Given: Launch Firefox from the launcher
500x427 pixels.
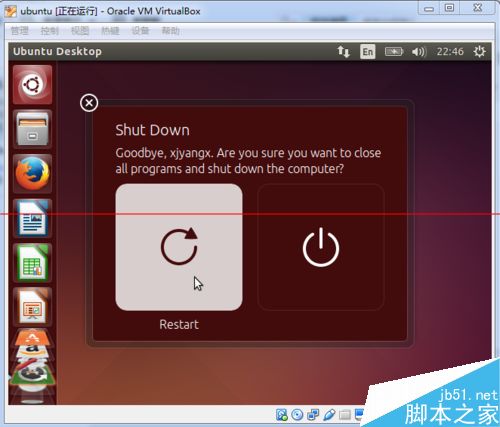Looking at the screenshot, I should (32, 174).
